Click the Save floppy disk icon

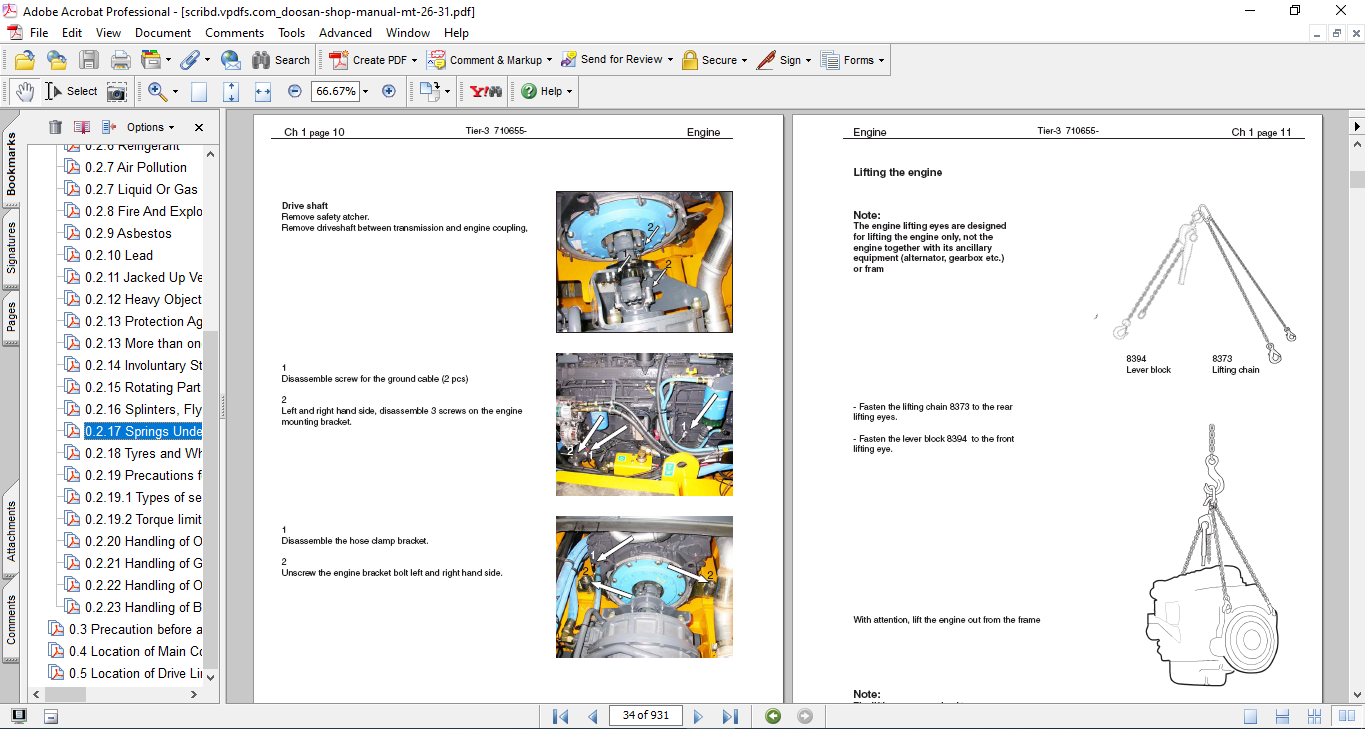tap(89, 60)
